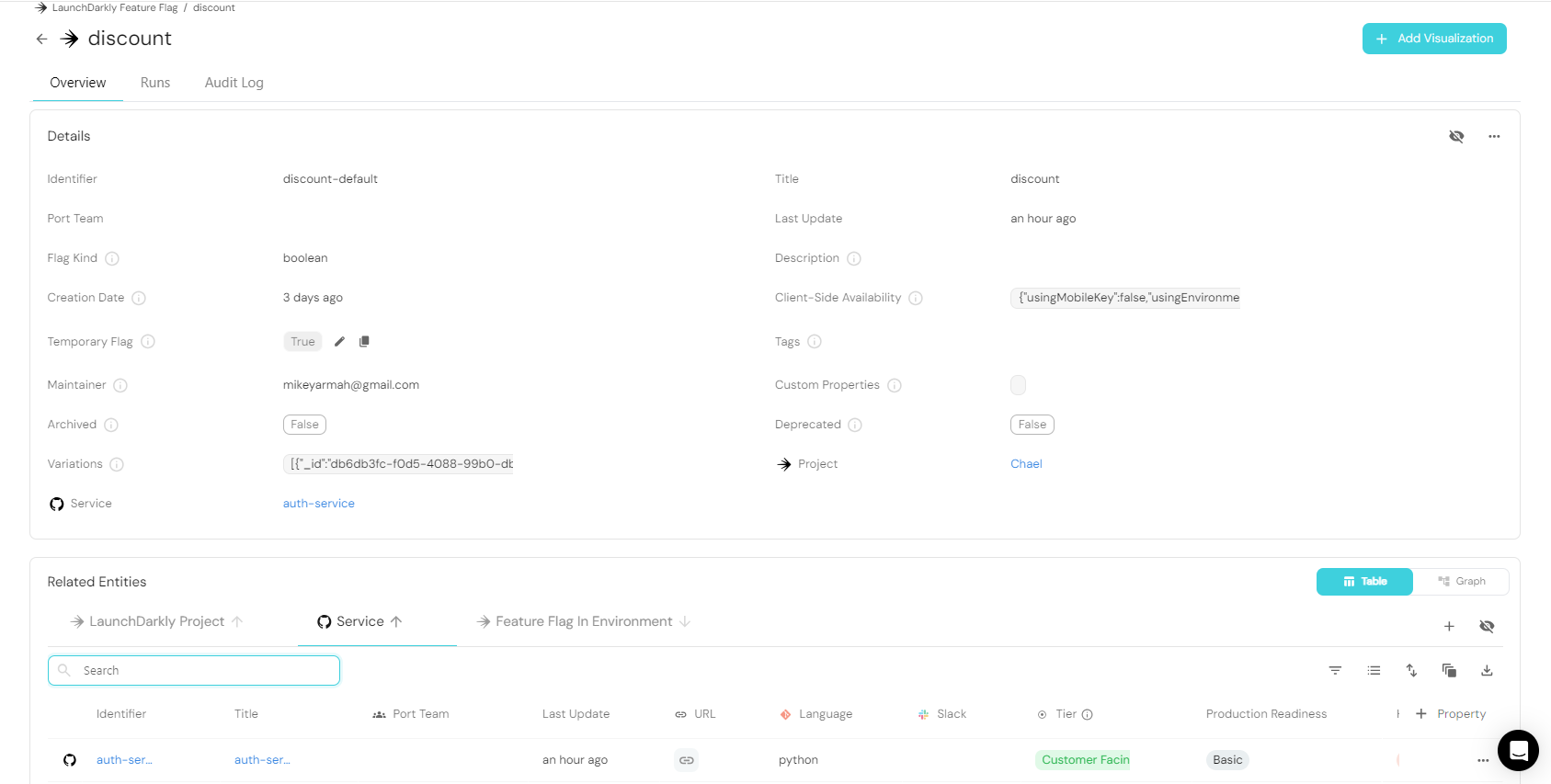Add a Property column to table

pos(1451,714)
